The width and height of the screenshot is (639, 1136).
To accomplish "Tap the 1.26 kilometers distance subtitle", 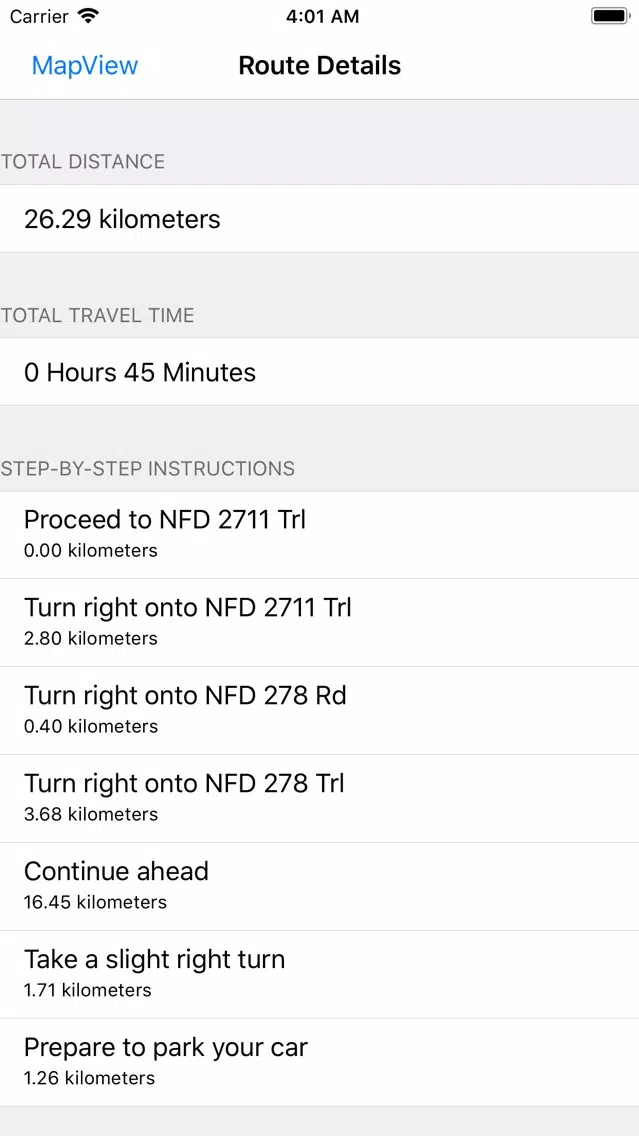I will [89, 1078].
